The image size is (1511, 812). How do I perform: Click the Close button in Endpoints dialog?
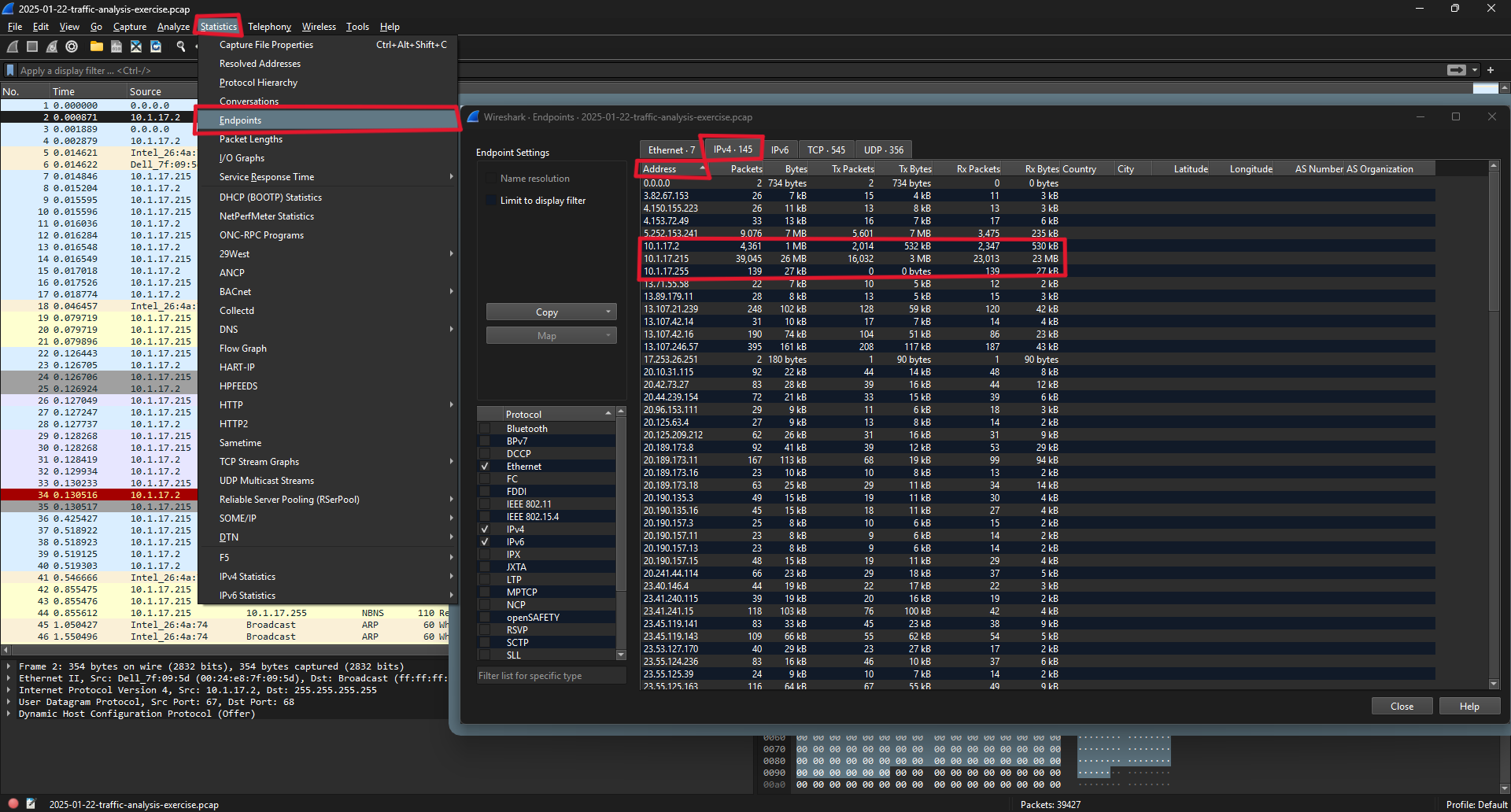click(x=1402, y=706)
